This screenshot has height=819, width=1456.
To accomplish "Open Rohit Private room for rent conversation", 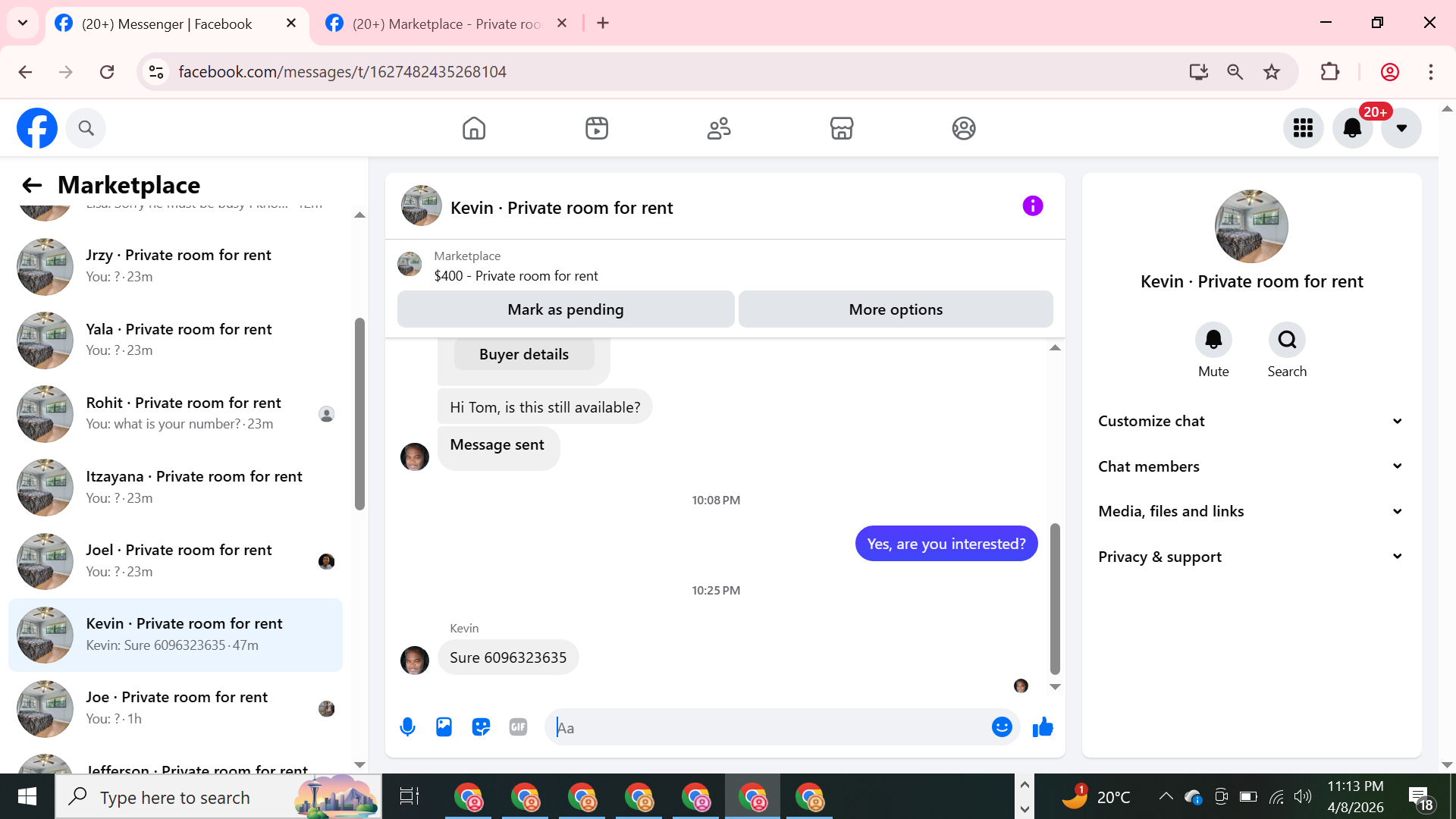I will click(182, 413).
